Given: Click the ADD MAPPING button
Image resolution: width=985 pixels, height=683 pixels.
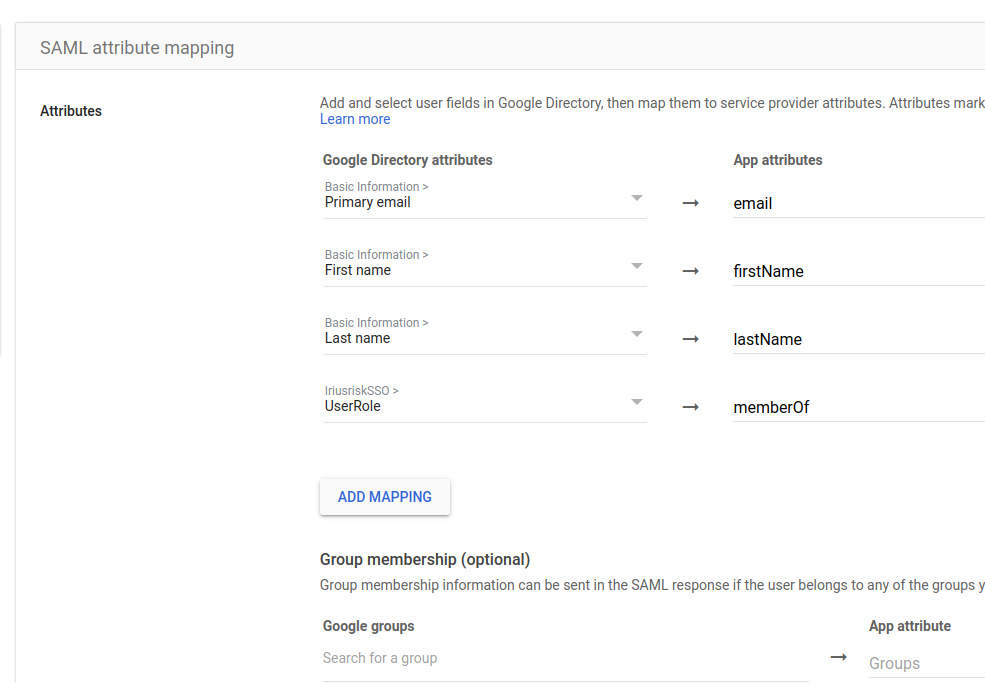Looking at the screenshot, I should [384, 496].
